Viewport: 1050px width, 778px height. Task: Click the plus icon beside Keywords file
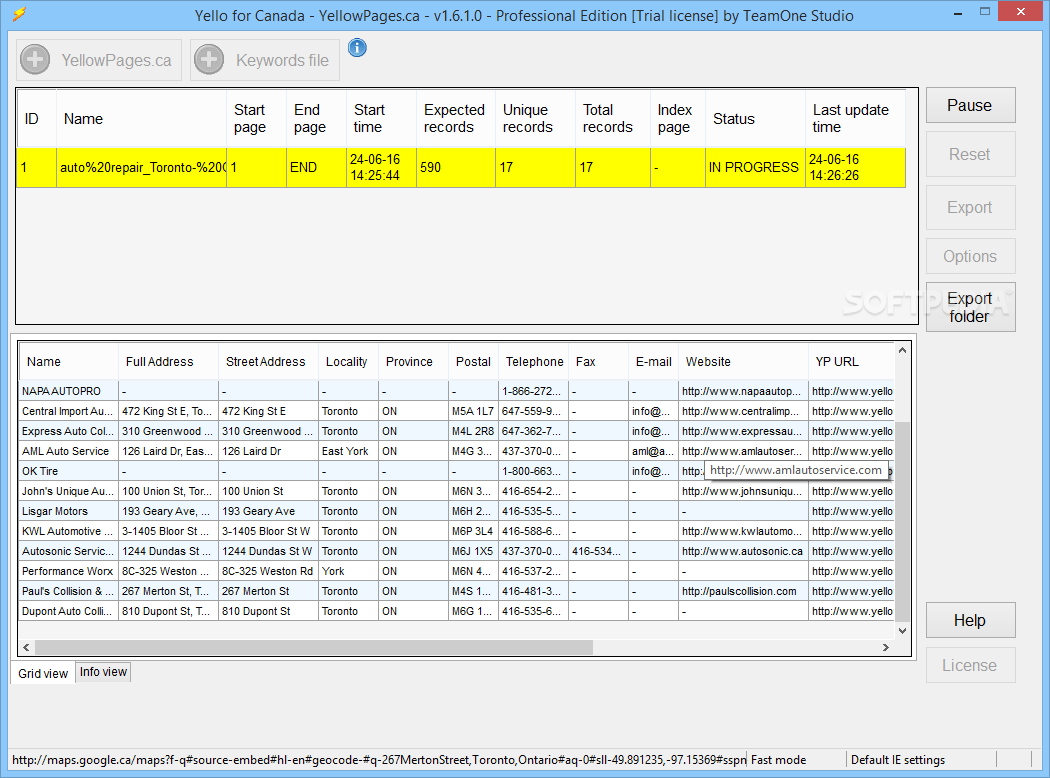pyautogui.click(x=209, y=60)
